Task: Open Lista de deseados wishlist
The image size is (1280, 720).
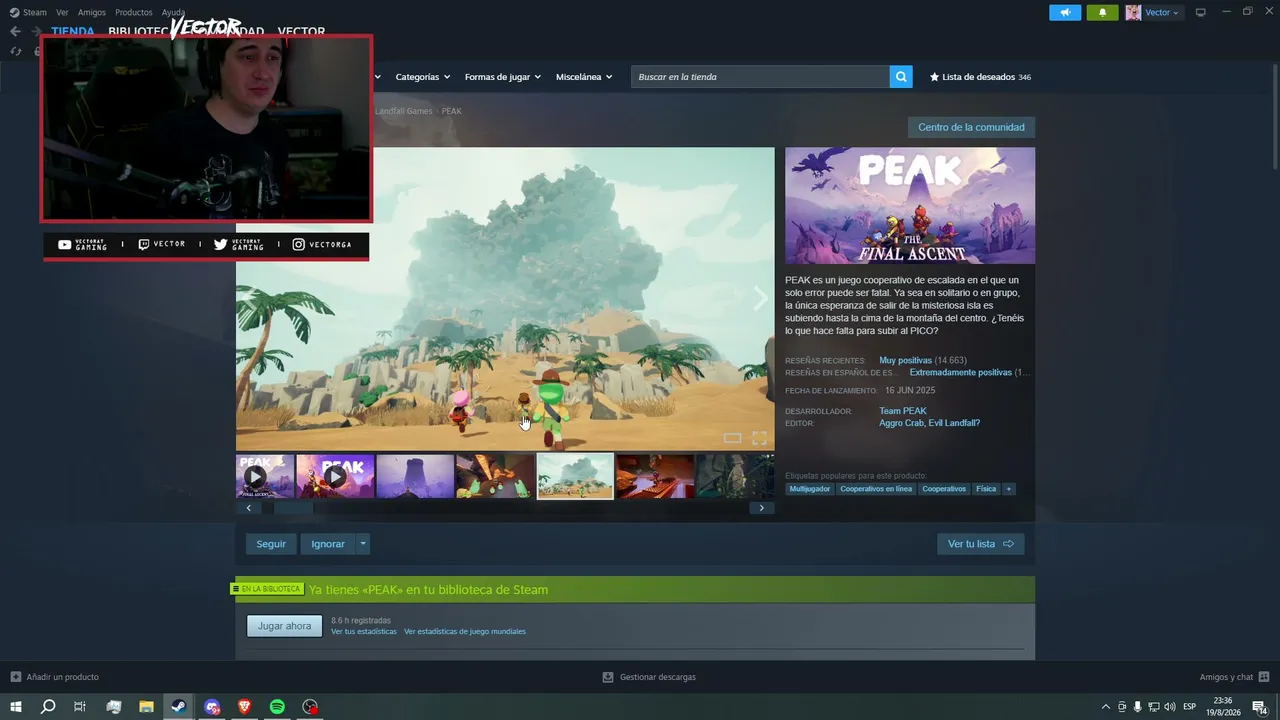Action: (x=980, y=77)
